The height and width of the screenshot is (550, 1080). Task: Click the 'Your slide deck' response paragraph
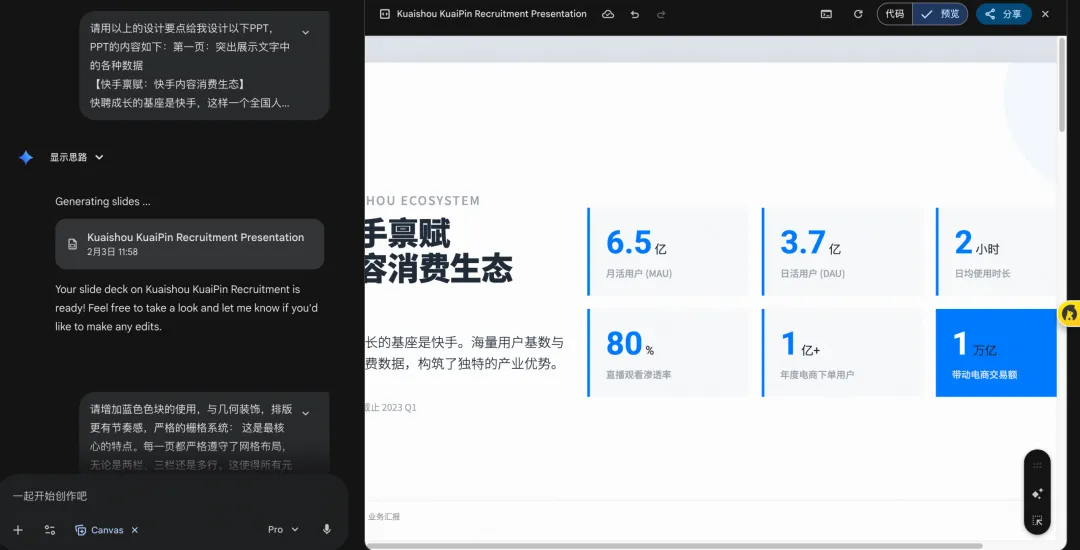[187, 308]
